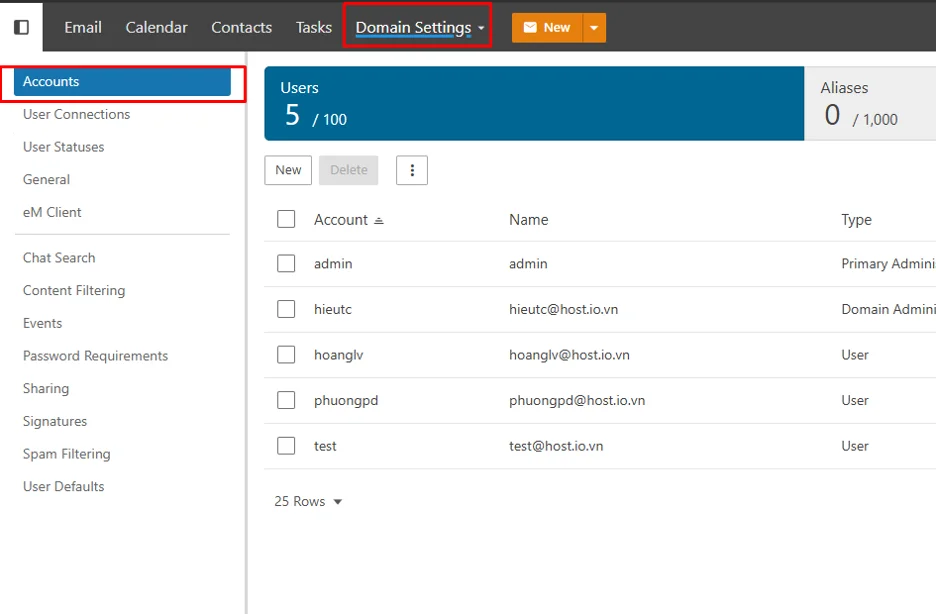Open User Statuses settings
The height and width of the screenshot is (614, 936).
coord(63,147)
